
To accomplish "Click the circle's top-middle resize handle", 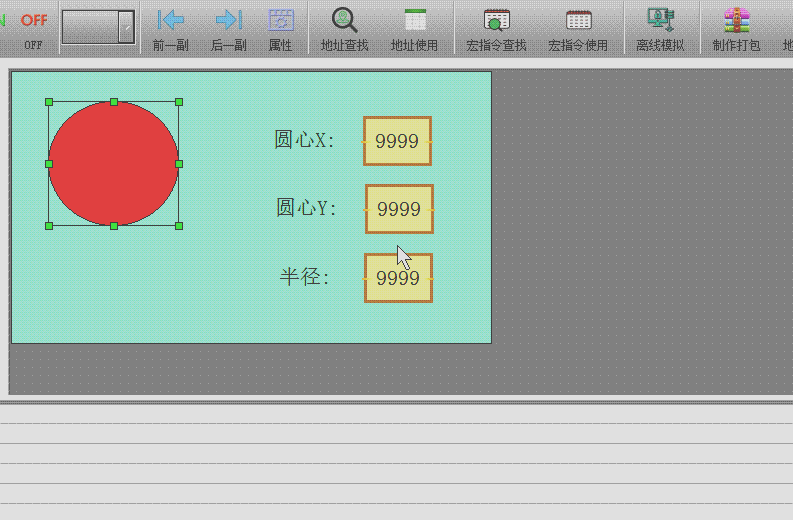I will click(x=114, y=102).
